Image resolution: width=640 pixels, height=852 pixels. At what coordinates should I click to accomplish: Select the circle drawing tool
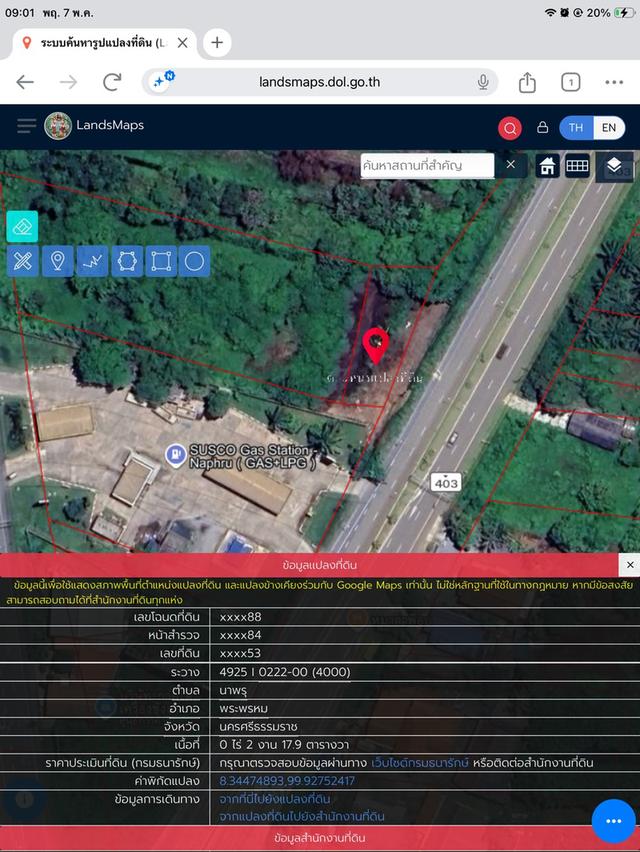pos(194,261)
